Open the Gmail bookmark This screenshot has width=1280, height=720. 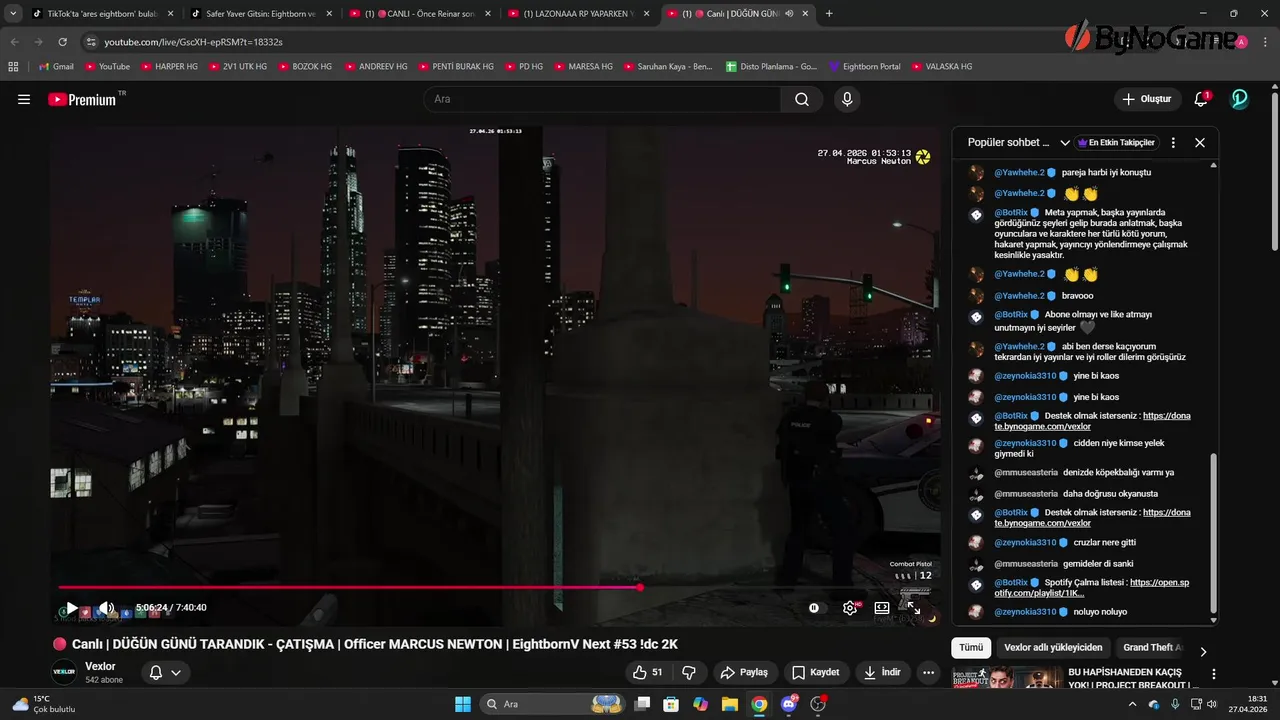click(56, 66)
